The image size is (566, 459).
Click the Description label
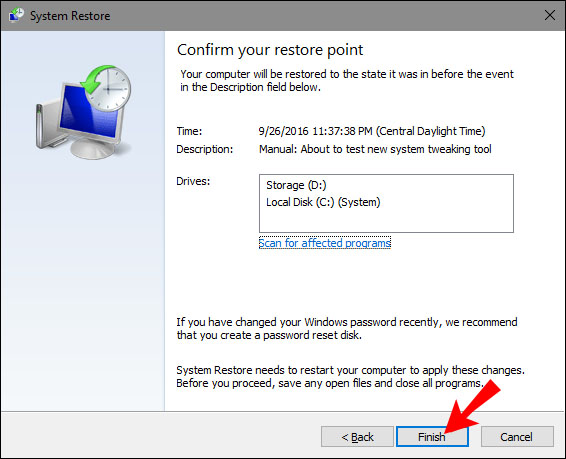[205, 149]
